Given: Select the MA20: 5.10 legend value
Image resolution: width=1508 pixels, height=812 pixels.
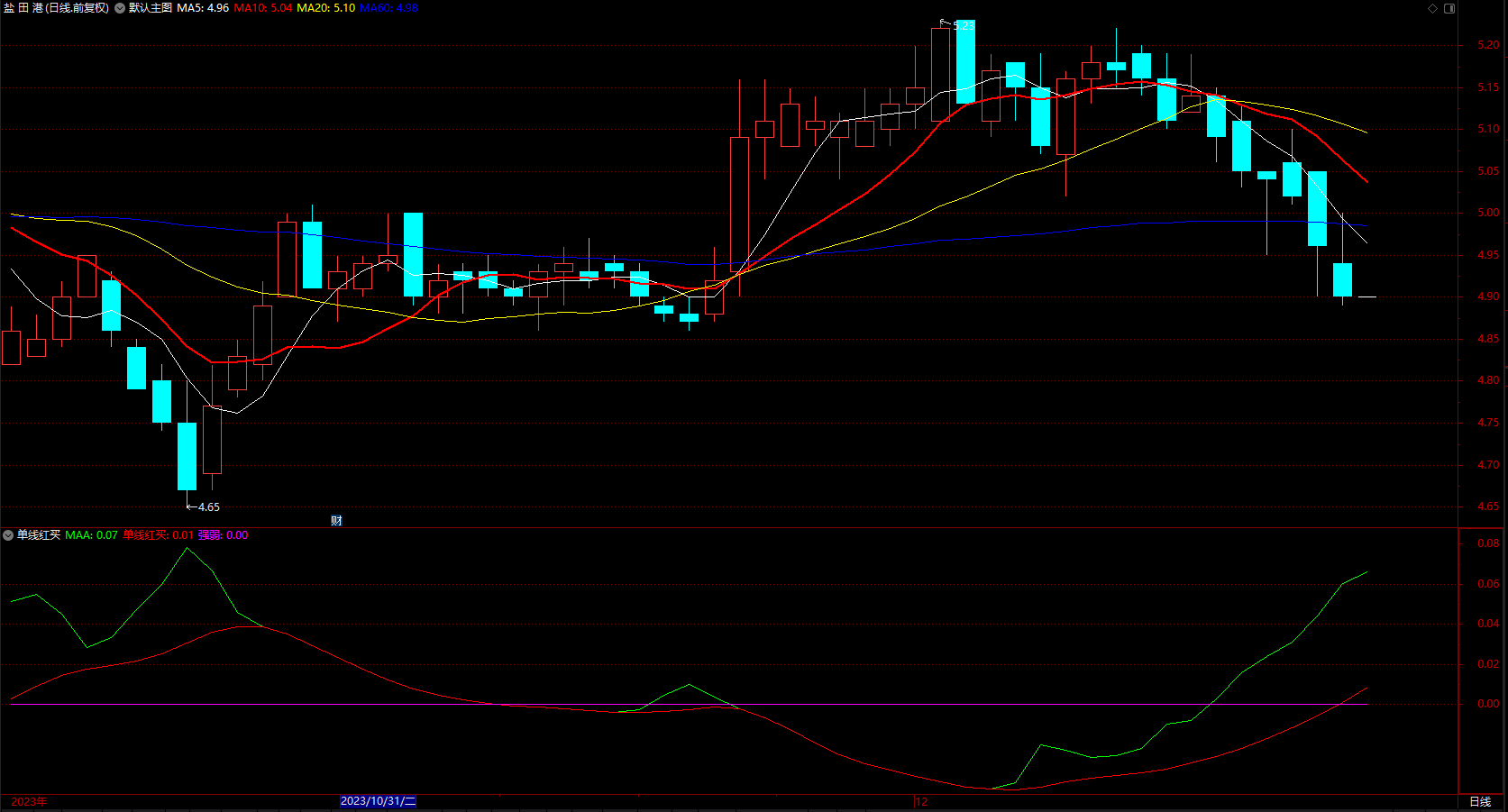Looking at the screenshot, I should pyautogui.click(x=326, y=8).
